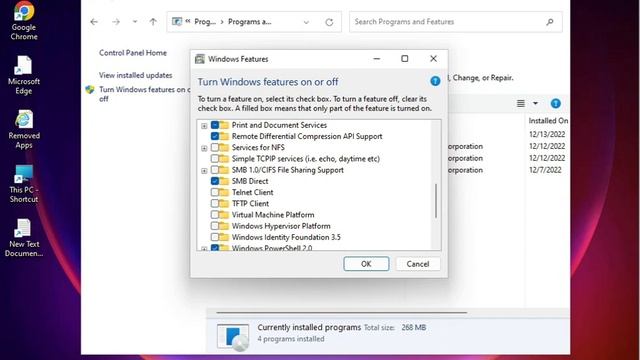Viewport: 640px width, 360px height.
Task: Uncheck Remote Differential Compression API Support
Action: [215, 136]
